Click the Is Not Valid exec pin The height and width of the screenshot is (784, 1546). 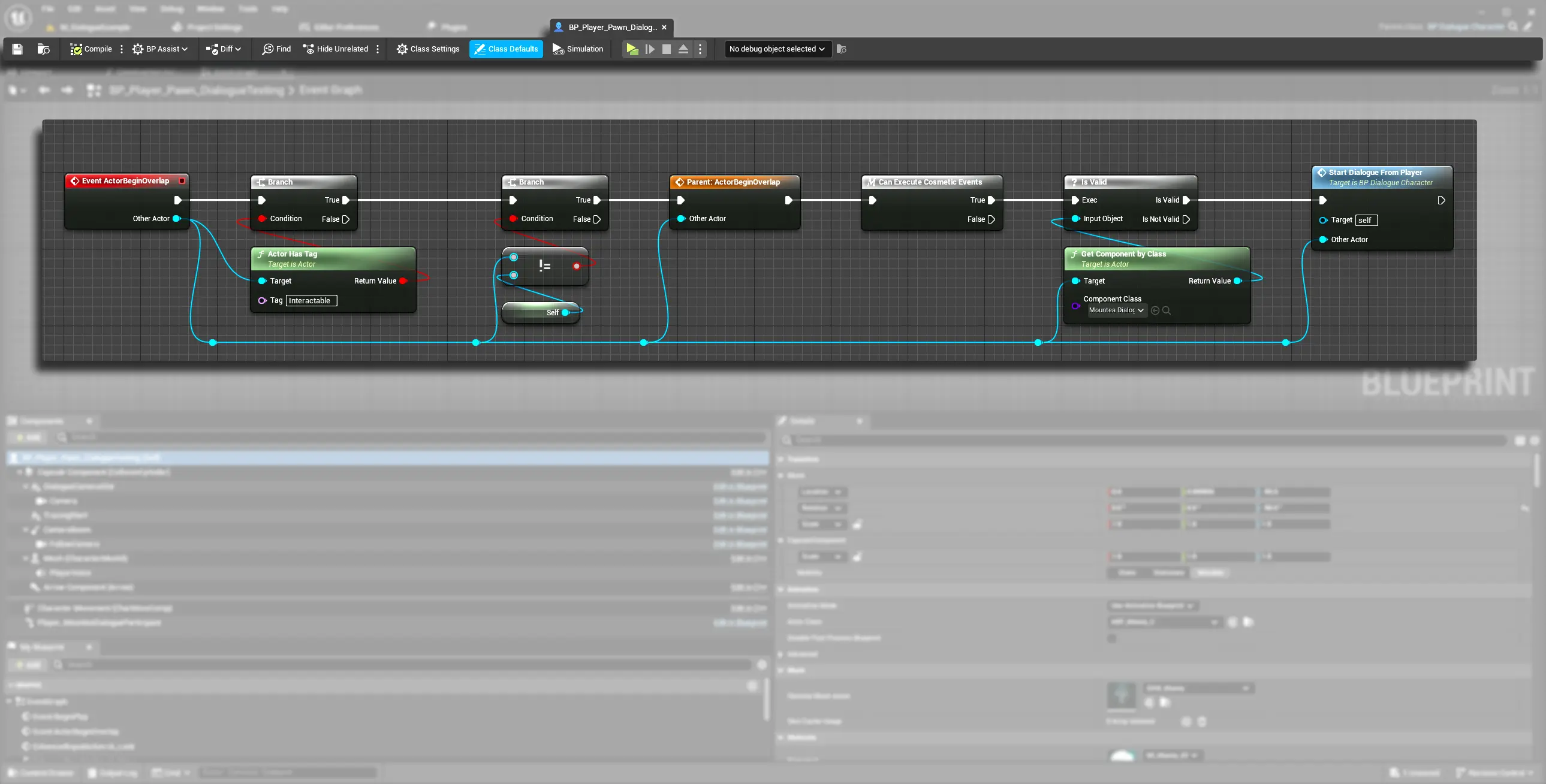tap(1186, 219)
